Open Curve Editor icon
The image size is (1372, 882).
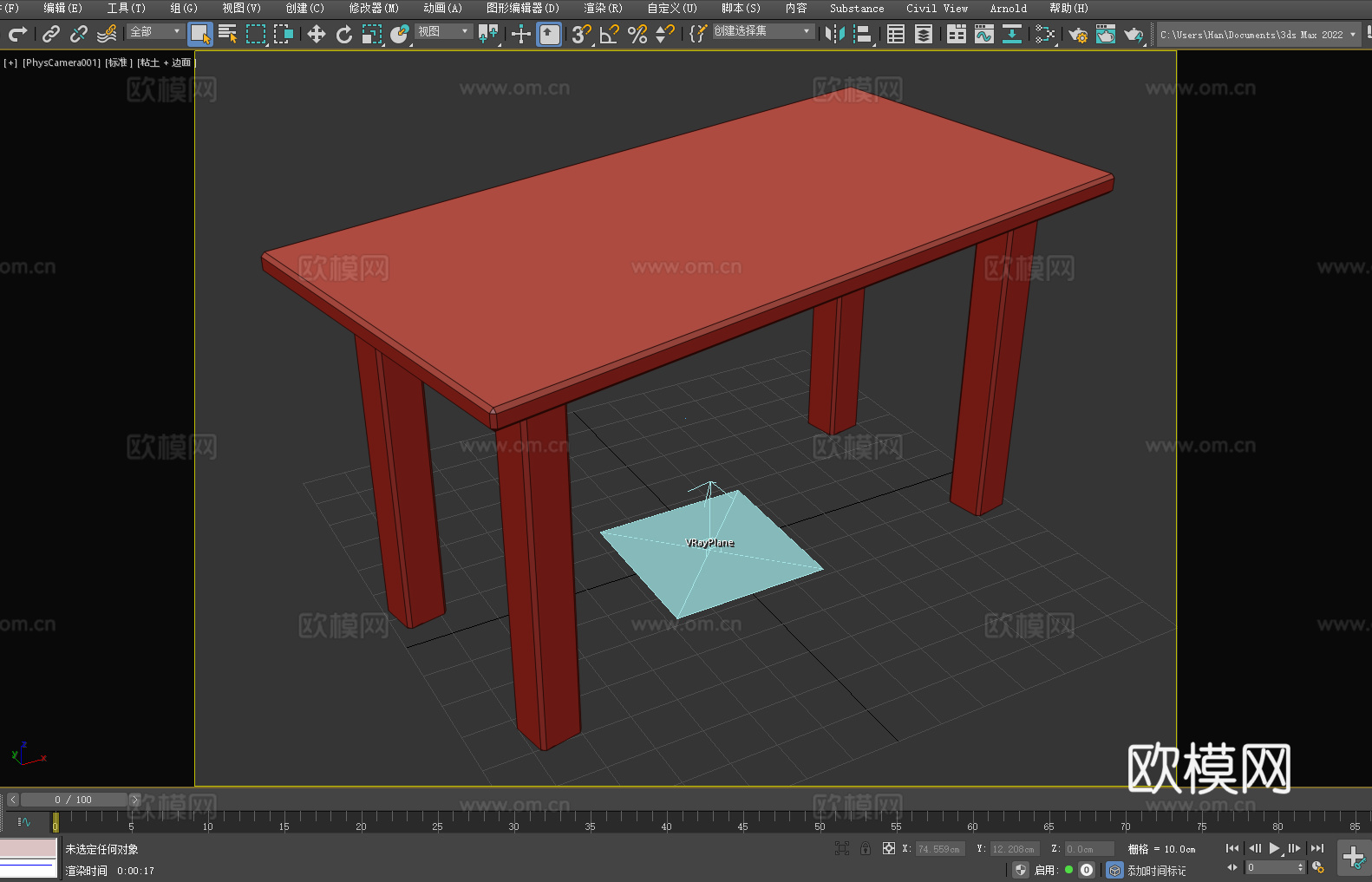(x=984, y=34)
